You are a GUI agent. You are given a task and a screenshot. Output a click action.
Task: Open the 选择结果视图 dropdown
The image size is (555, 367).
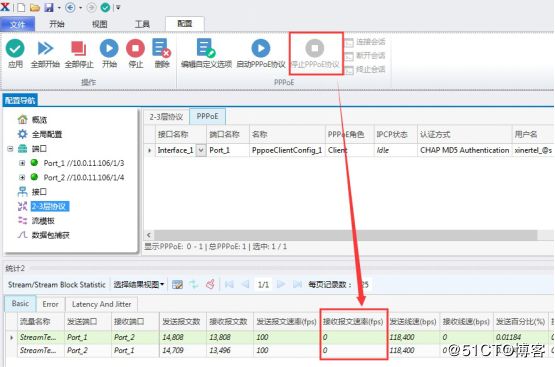pyautogui.click(x=139, y=285)
